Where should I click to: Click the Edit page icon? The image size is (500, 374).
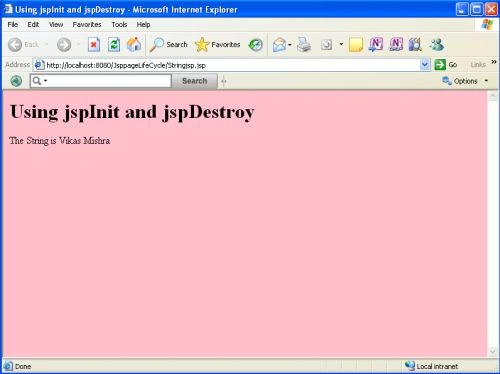point(327,45)
